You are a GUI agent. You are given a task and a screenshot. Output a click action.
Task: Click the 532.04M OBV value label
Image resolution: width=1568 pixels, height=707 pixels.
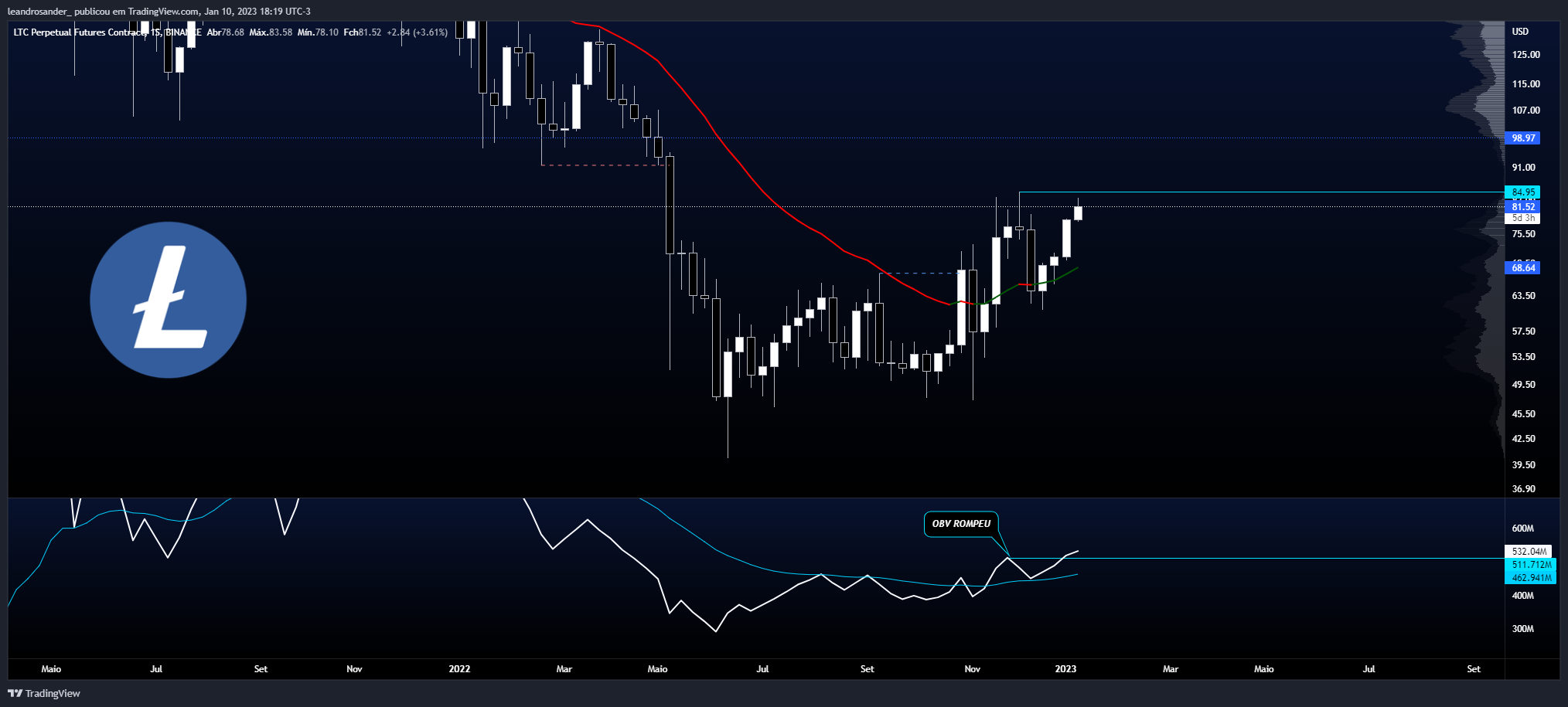tap(1529, 552)
